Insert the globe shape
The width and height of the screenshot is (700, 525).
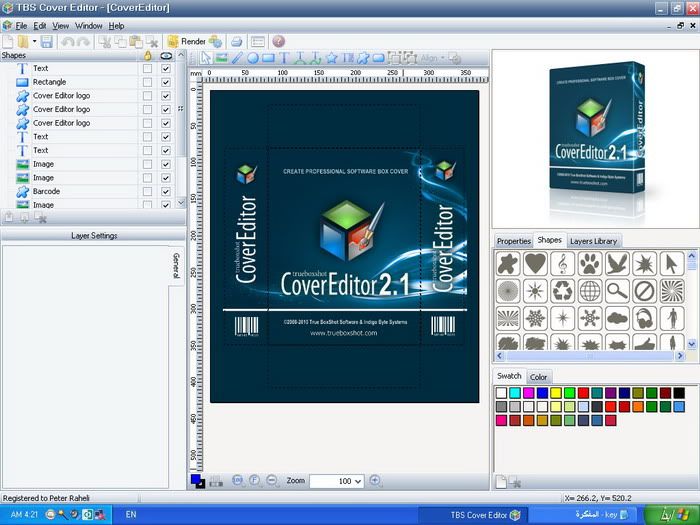click(590, 291)
